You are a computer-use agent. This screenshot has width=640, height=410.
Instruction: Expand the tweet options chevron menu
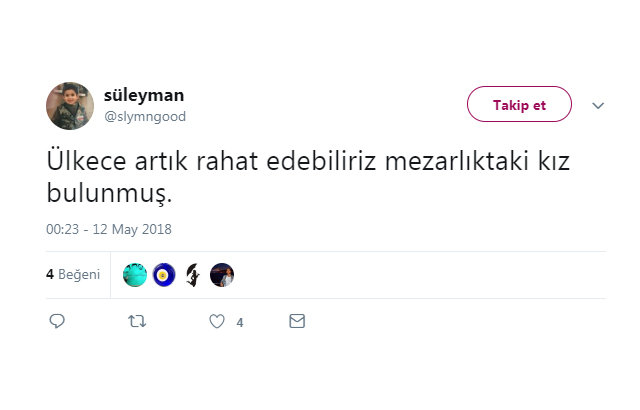[x=598, y=105]
